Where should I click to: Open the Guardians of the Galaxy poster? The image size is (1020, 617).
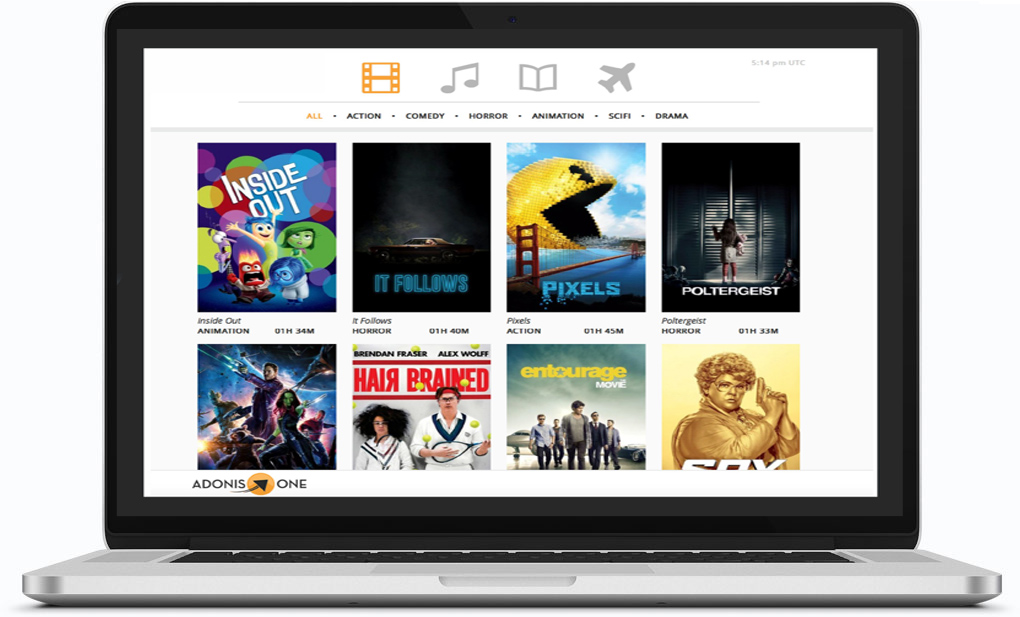click(x=267, y=407)
